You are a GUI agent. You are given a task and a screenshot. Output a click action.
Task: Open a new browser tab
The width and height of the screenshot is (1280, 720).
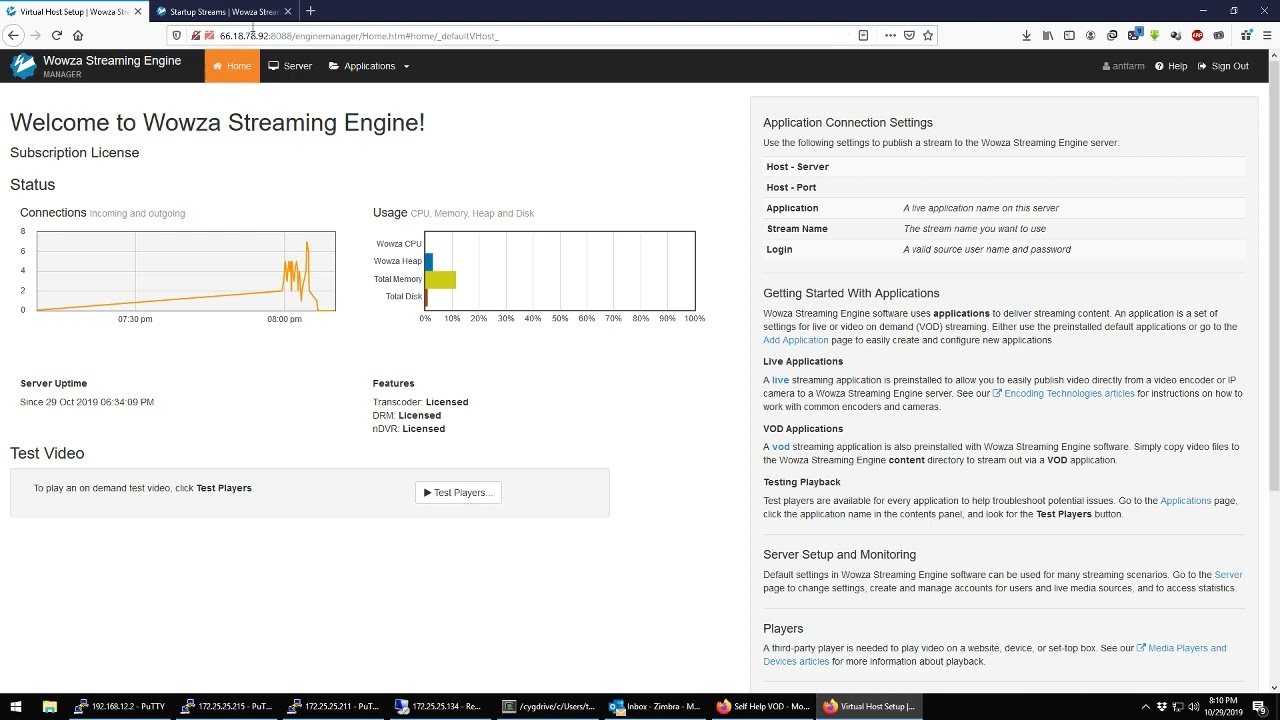[310, 11]
